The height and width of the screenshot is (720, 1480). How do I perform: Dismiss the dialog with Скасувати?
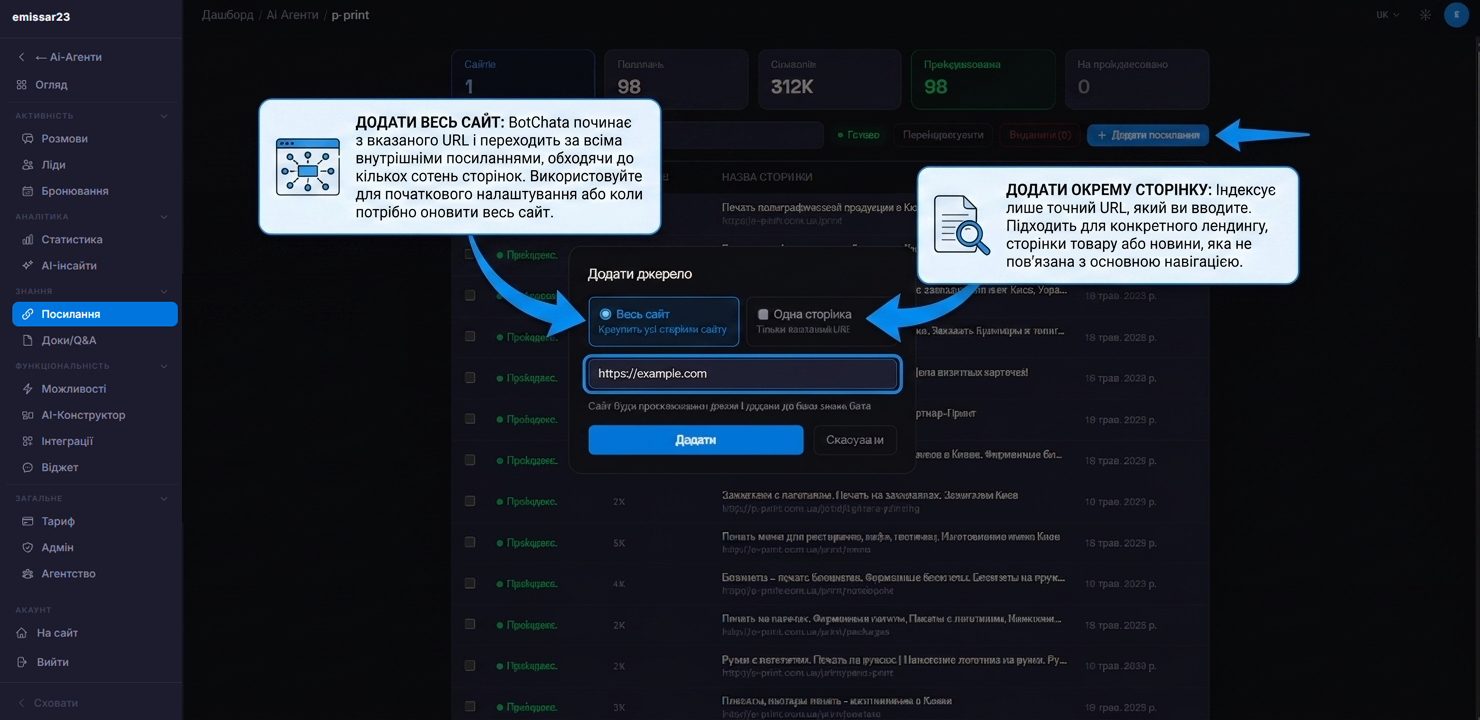(855, 440)
